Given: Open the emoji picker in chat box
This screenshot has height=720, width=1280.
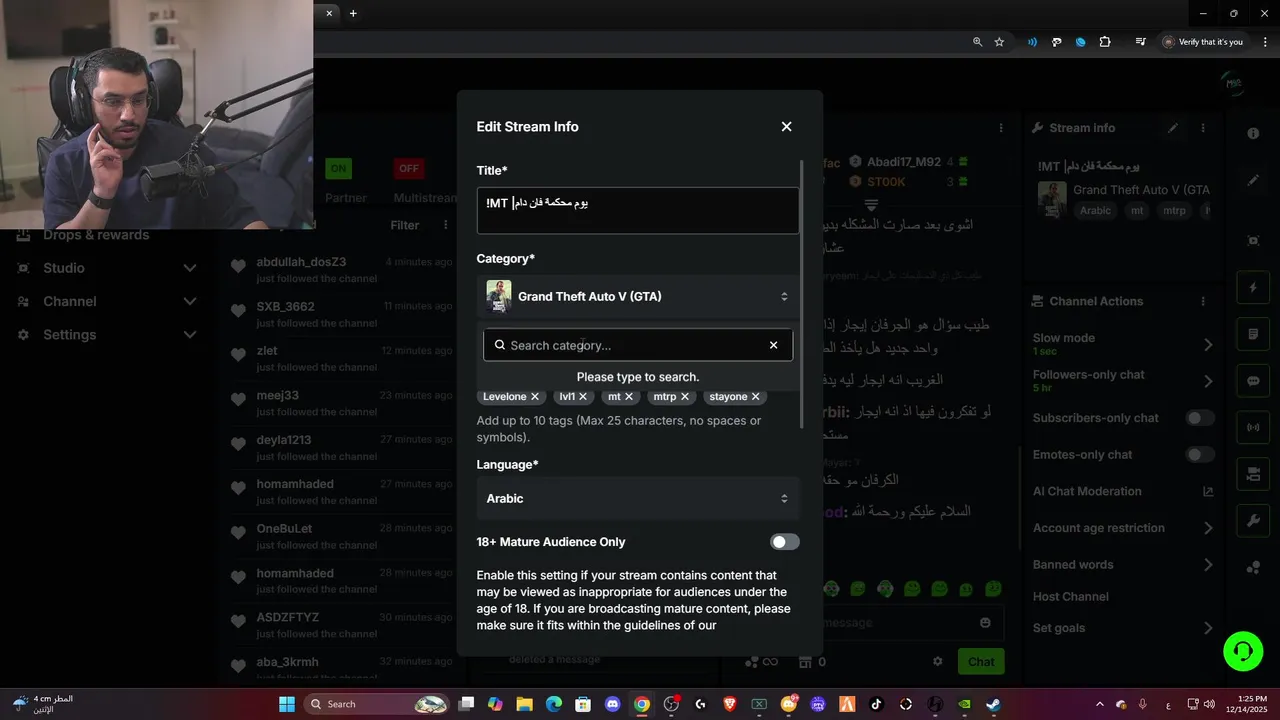Looking at the screenshot, I should (985, 622).
